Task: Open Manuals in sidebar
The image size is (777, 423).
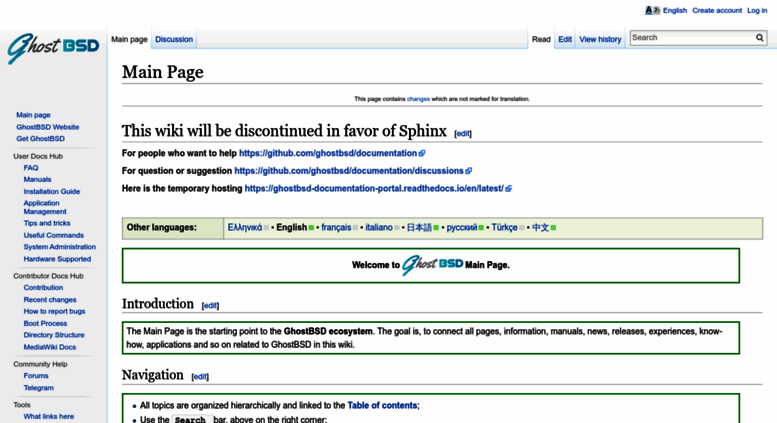Action: click(x=37, y=180)
